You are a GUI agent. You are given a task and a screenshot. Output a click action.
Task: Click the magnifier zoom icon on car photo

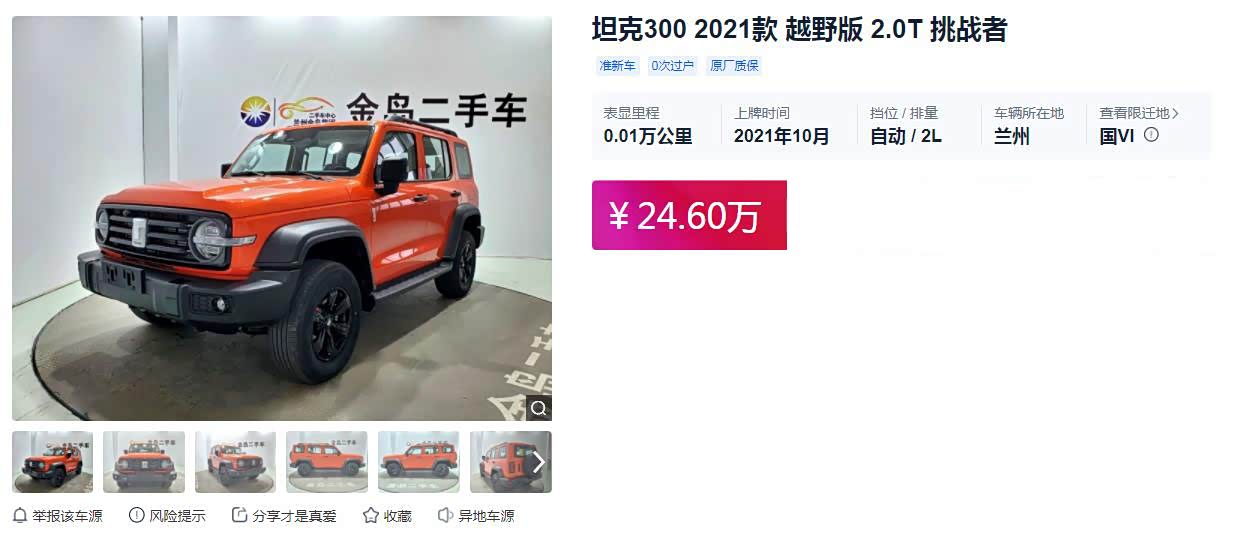(x=539, y=408)
